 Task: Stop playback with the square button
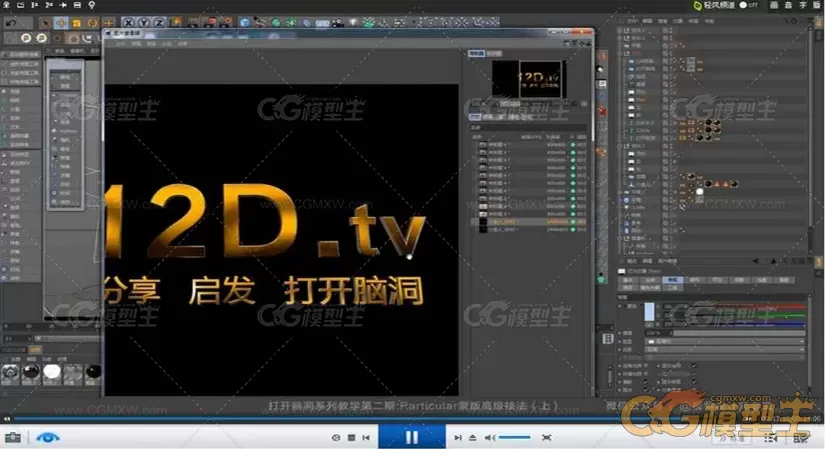pos(351,437)
